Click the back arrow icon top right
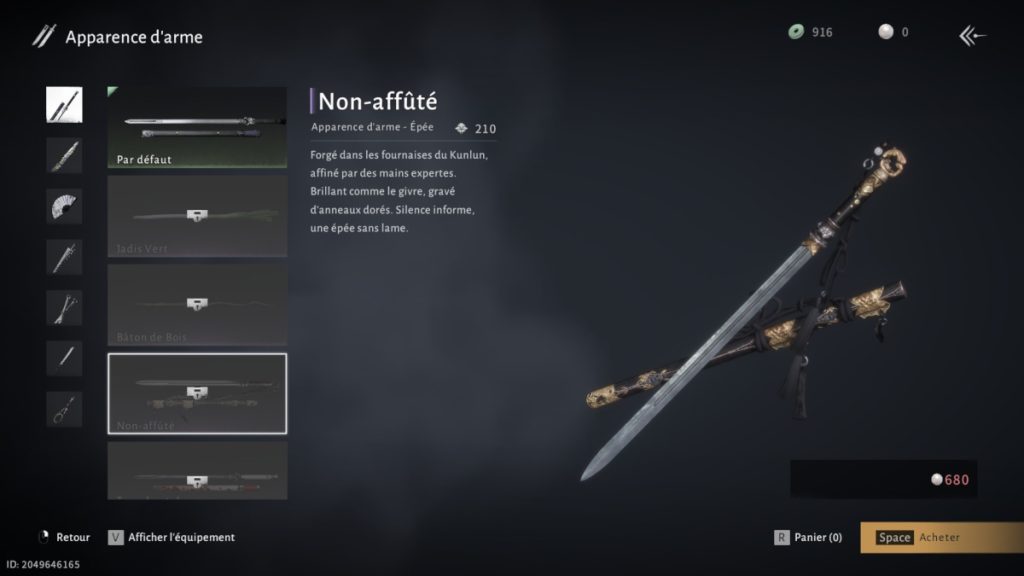 coord(972,35)
